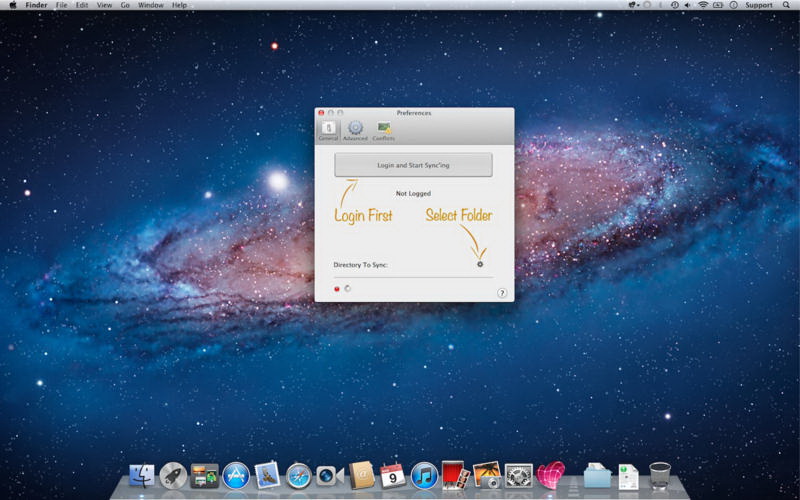This screenshot has height=500, width=800.
Task: Open the Go menu in menu bar
Action: [125, 5]
